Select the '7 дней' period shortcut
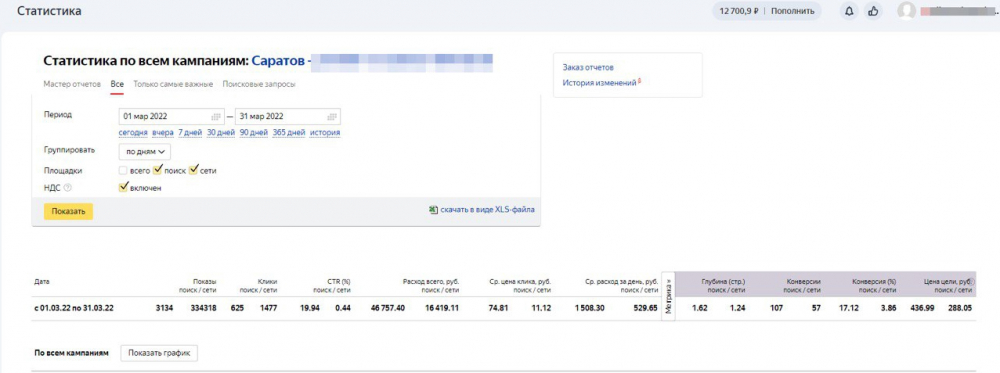 point(190,133)
